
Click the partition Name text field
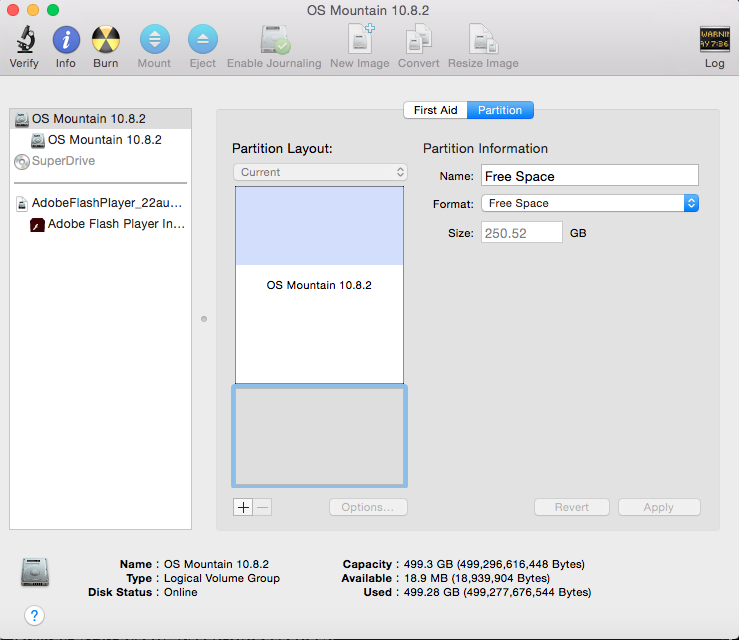point(590,176)
